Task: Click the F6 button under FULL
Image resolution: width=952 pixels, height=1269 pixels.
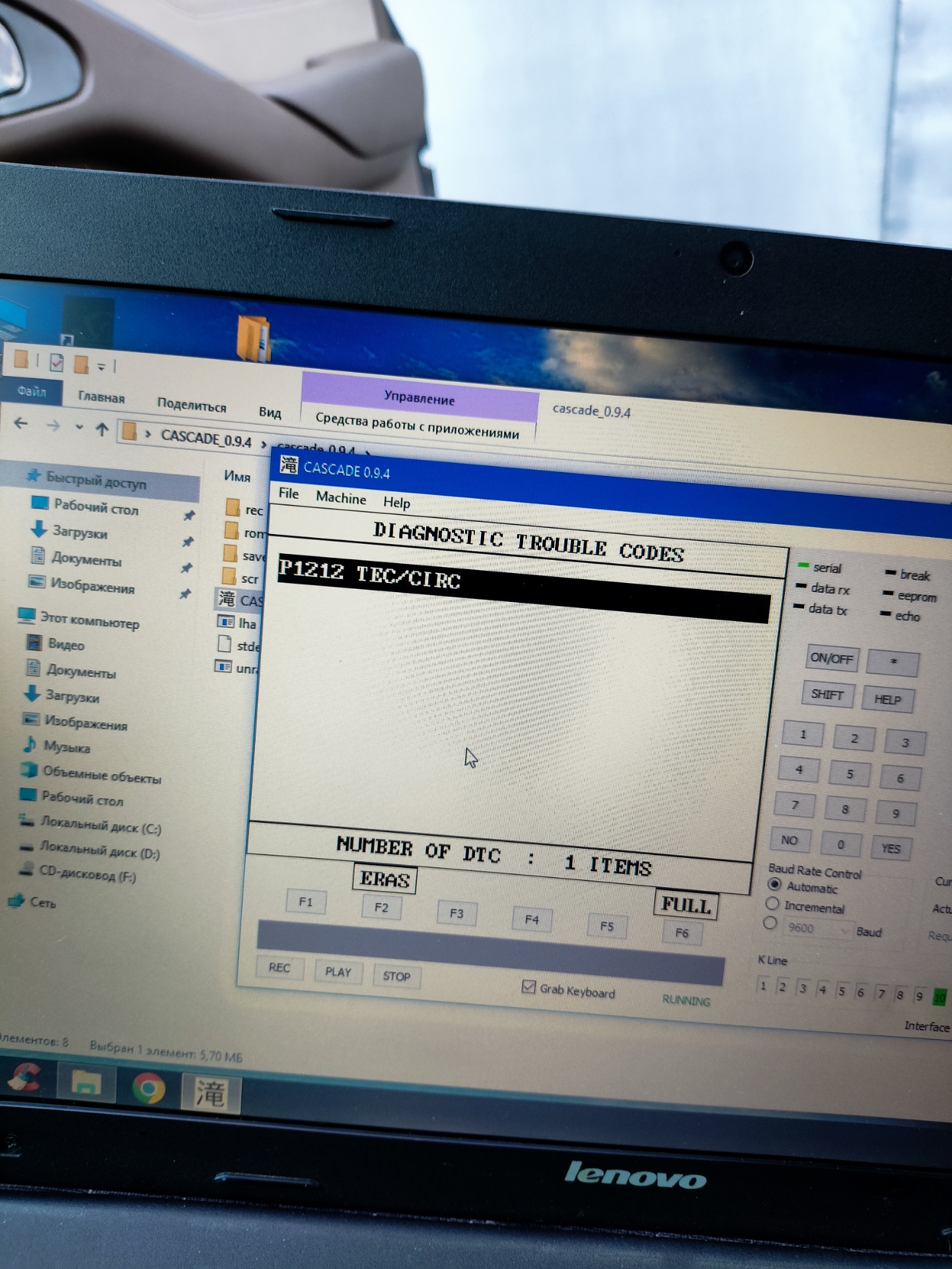Action: click(x=682, y=933)
